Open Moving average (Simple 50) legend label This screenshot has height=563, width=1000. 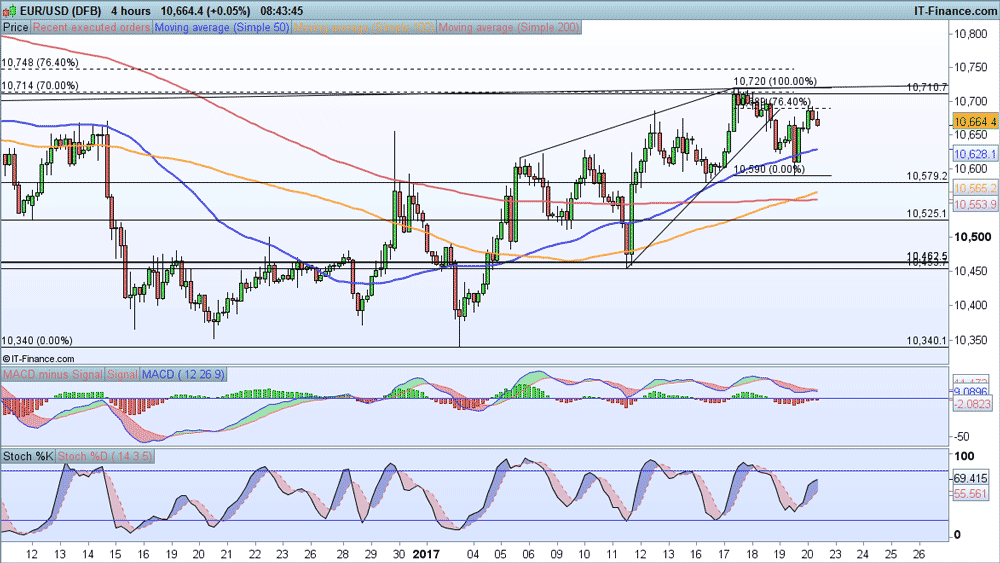tap(221, 27)
